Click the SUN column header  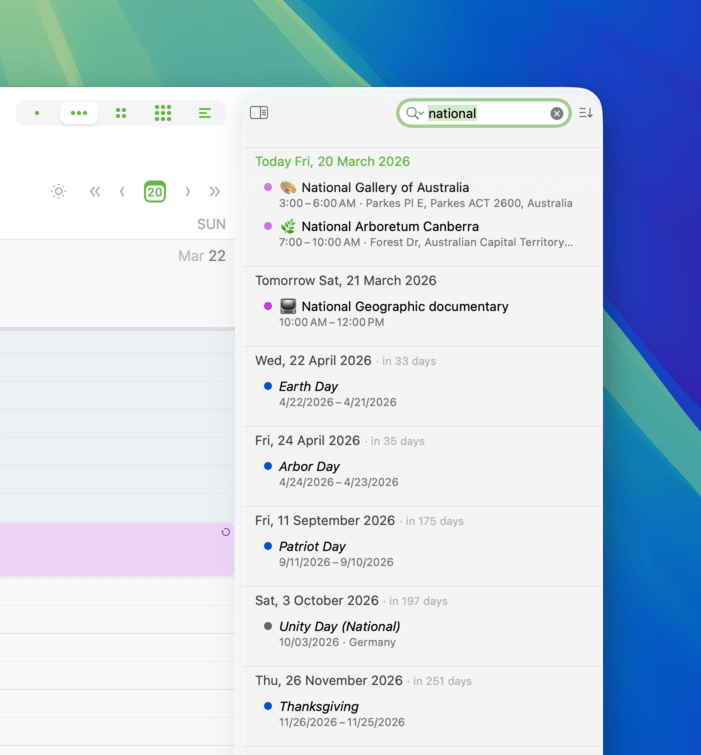tap(211, 224)
